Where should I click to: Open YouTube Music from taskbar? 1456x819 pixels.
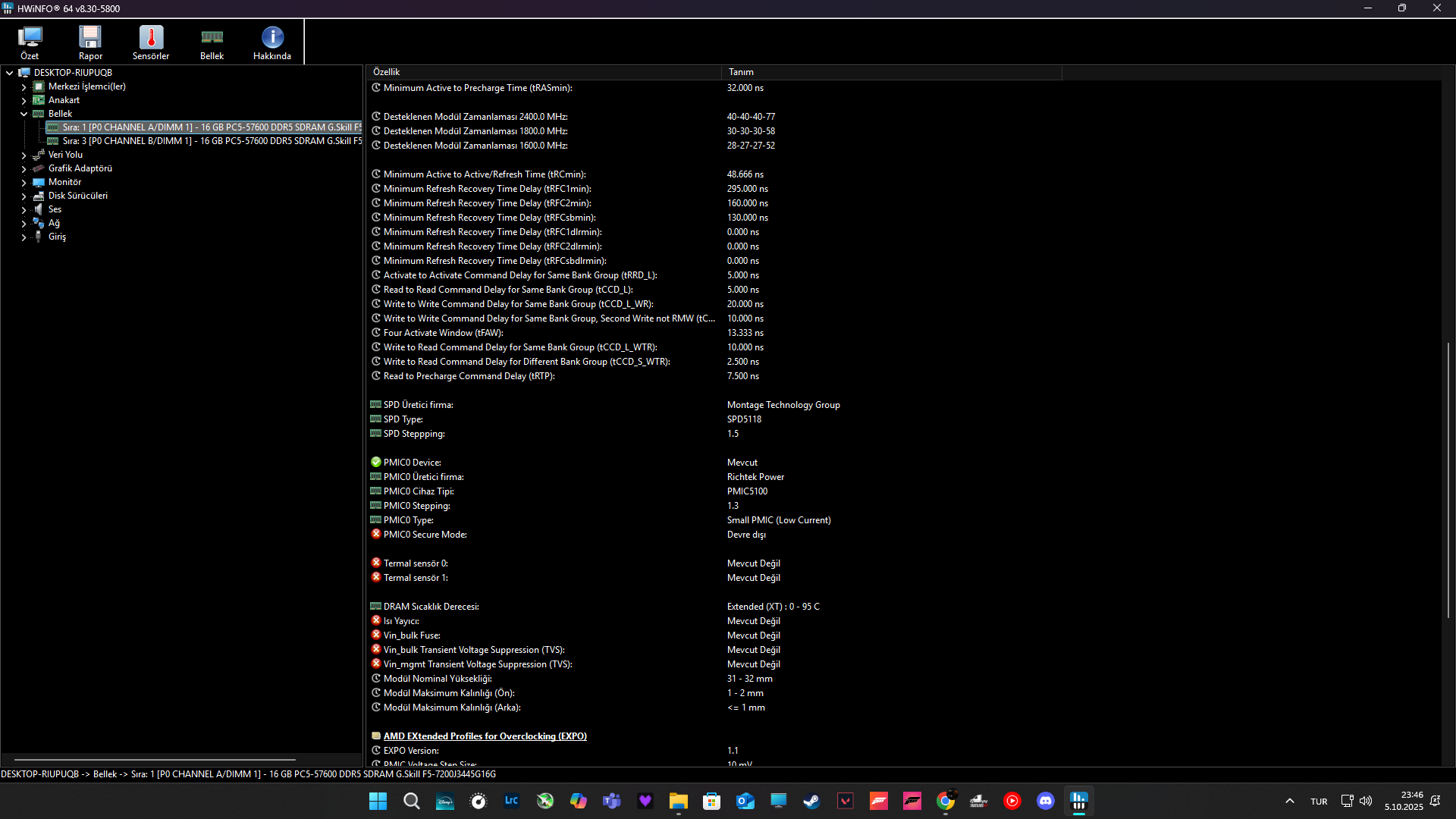point(1012,801)
